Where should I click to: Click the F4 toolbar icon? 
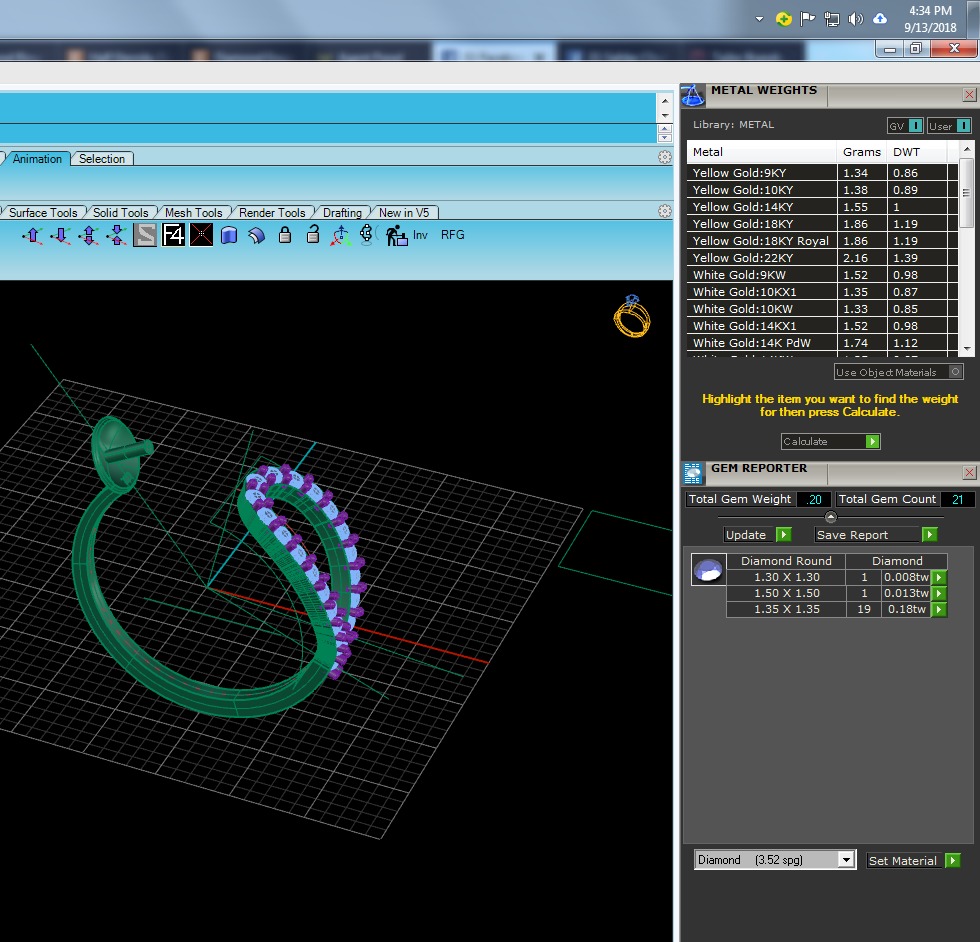[x=173, y=235]
